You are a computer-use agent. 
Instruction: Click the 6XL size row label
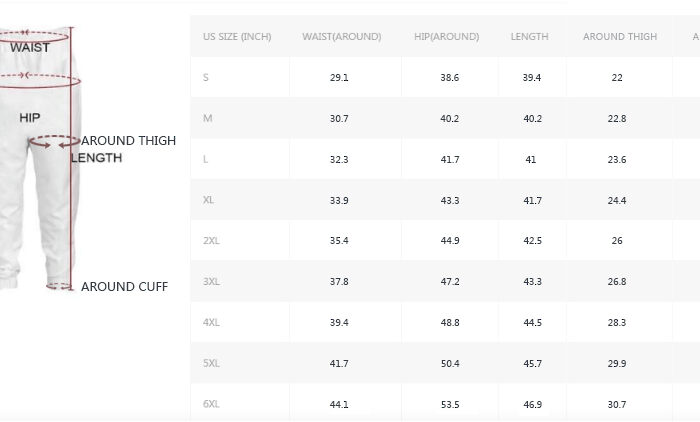click(211, 404)
